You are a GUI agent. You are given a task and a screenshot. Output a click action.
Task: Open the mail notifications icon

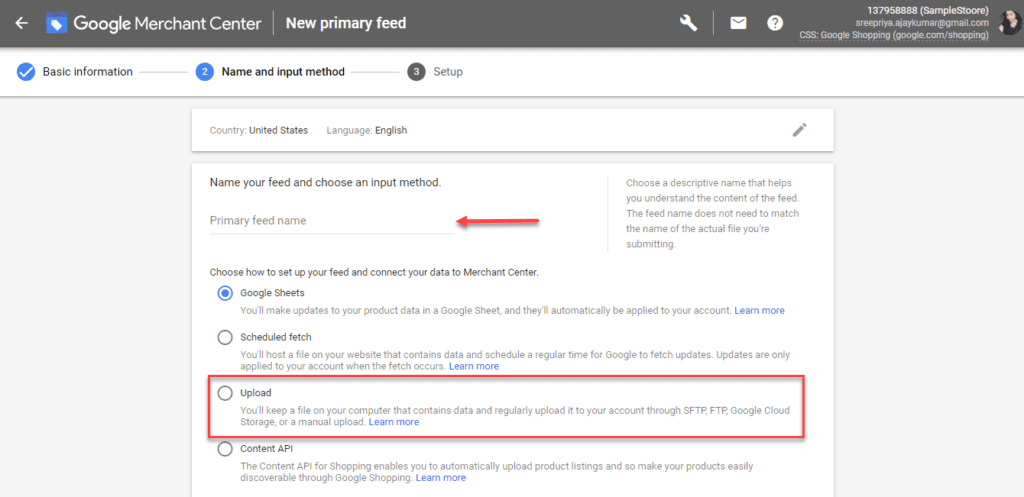click(738, 23)
